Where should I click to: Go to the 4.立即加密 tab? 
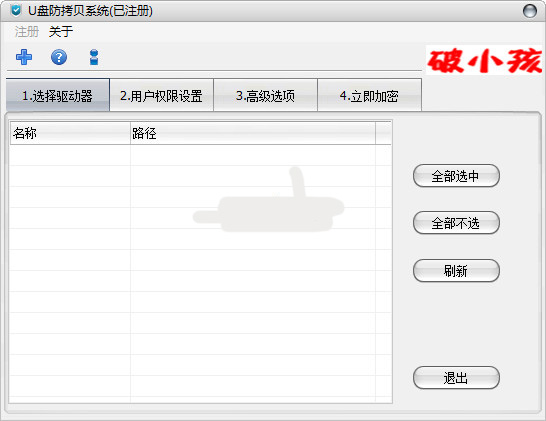(369, 95)
